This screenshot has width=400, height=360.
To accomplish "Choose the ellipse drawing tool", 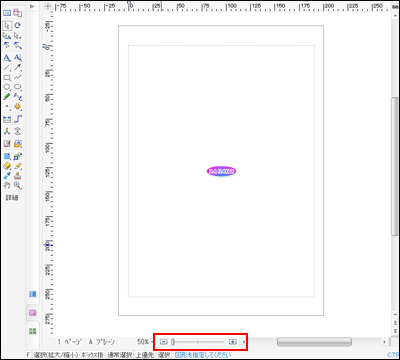I will (x=18, y=87).
